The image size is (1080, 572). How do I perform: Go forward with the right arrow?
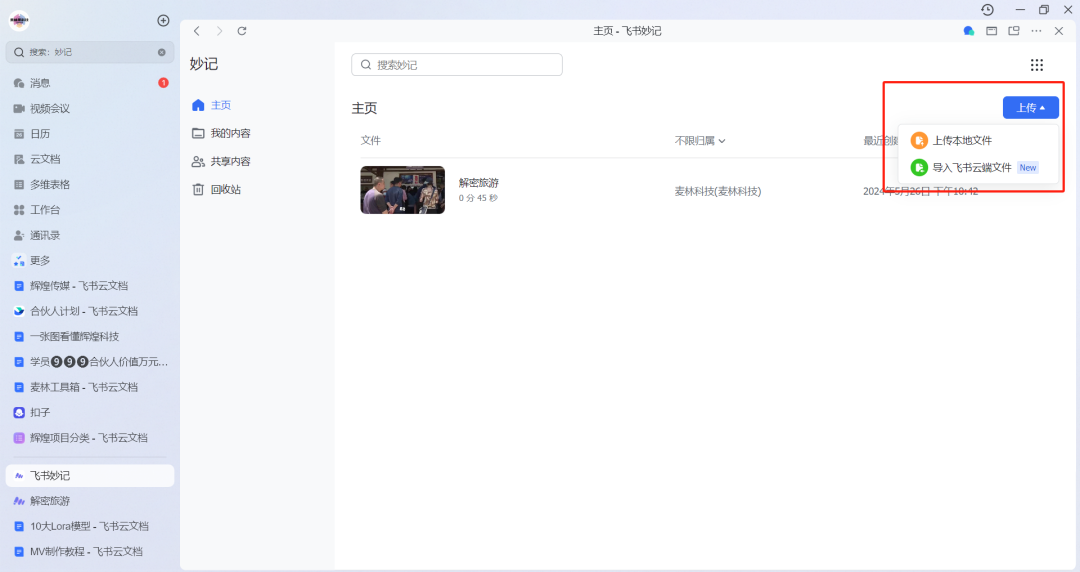pos(219,31)
